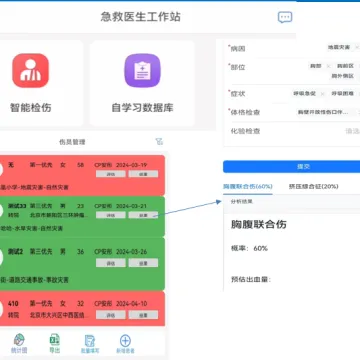Click the 病因 field label
The image size is (360, 360).
coord(238,49)
